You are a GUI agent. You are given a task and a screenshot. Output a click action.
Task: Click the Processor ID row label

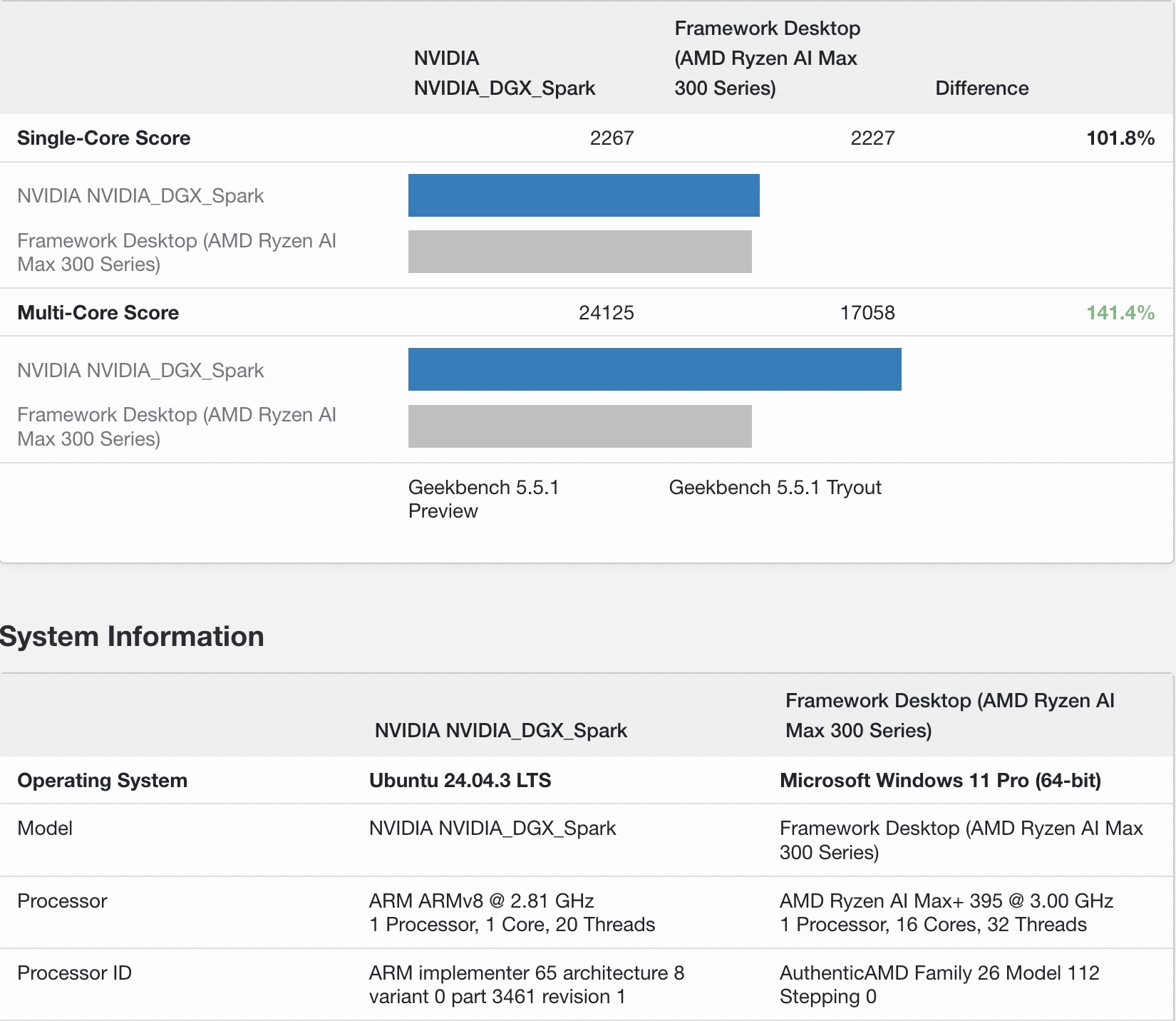74,973
